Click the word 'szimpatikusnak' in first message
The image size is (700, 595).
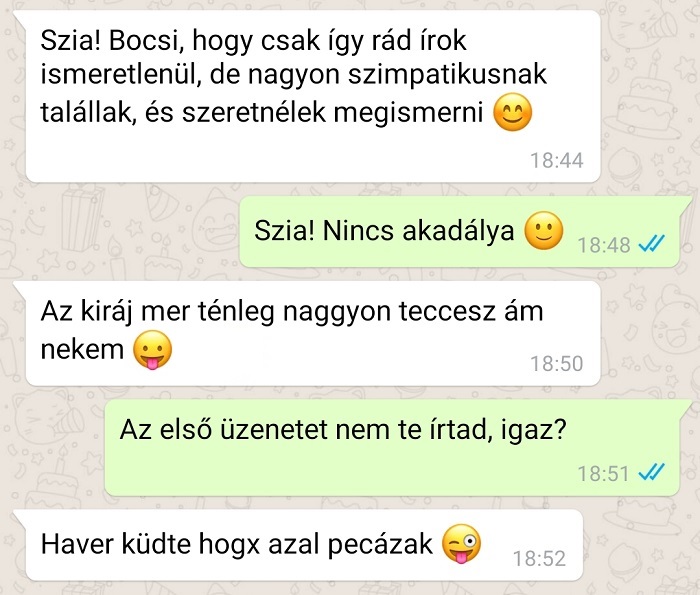click(x=447, y=76)
